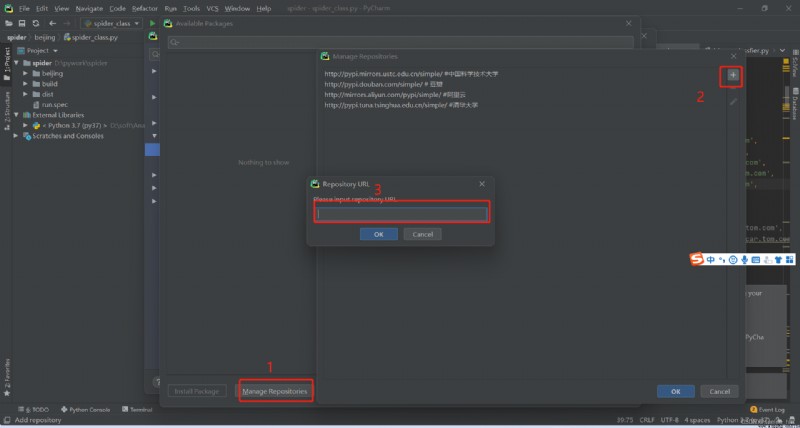This screenshot has width=800, height=428.
Task: Click the Back navigation arrow
Action: [x=53, y=23]
